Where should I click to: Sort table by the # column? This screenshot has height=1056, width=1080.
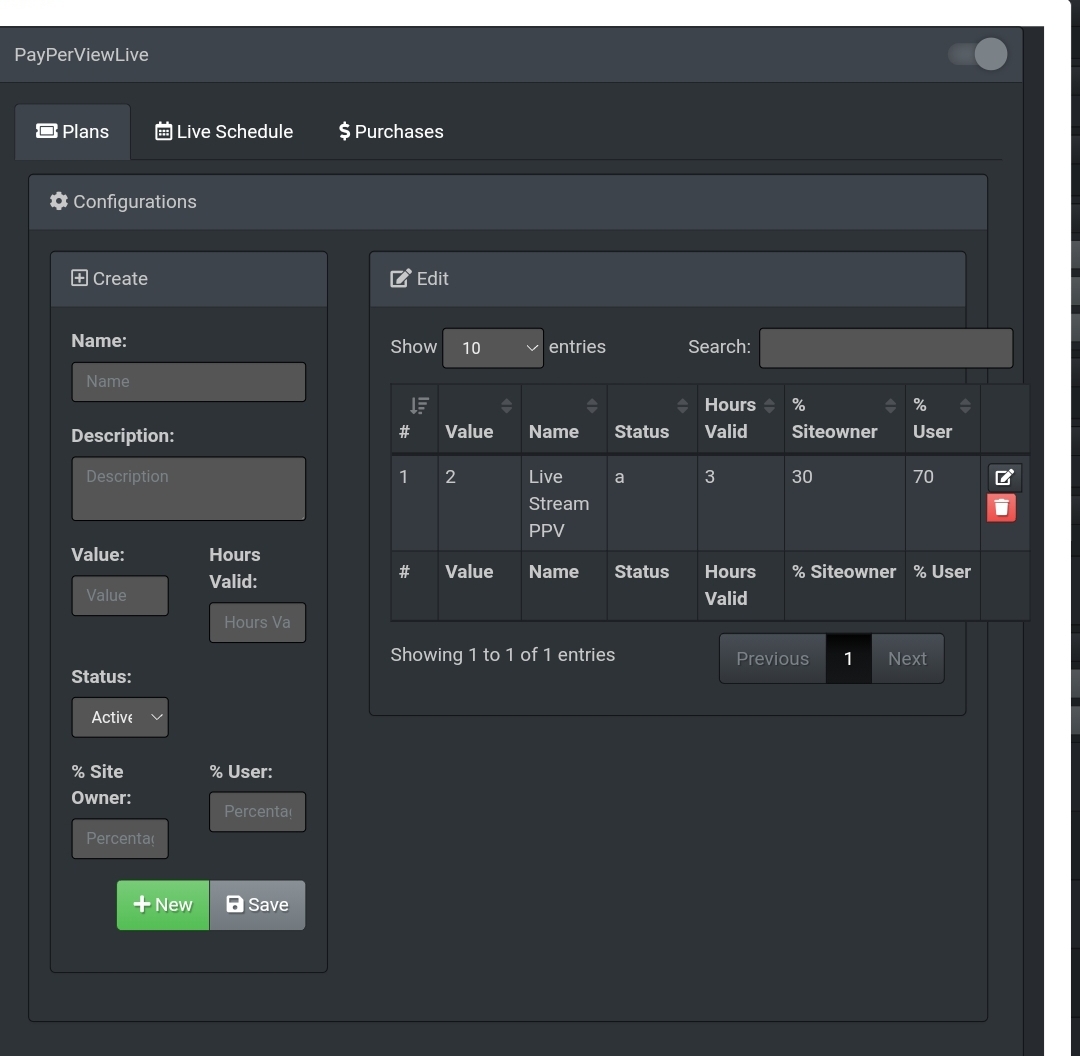415,419
